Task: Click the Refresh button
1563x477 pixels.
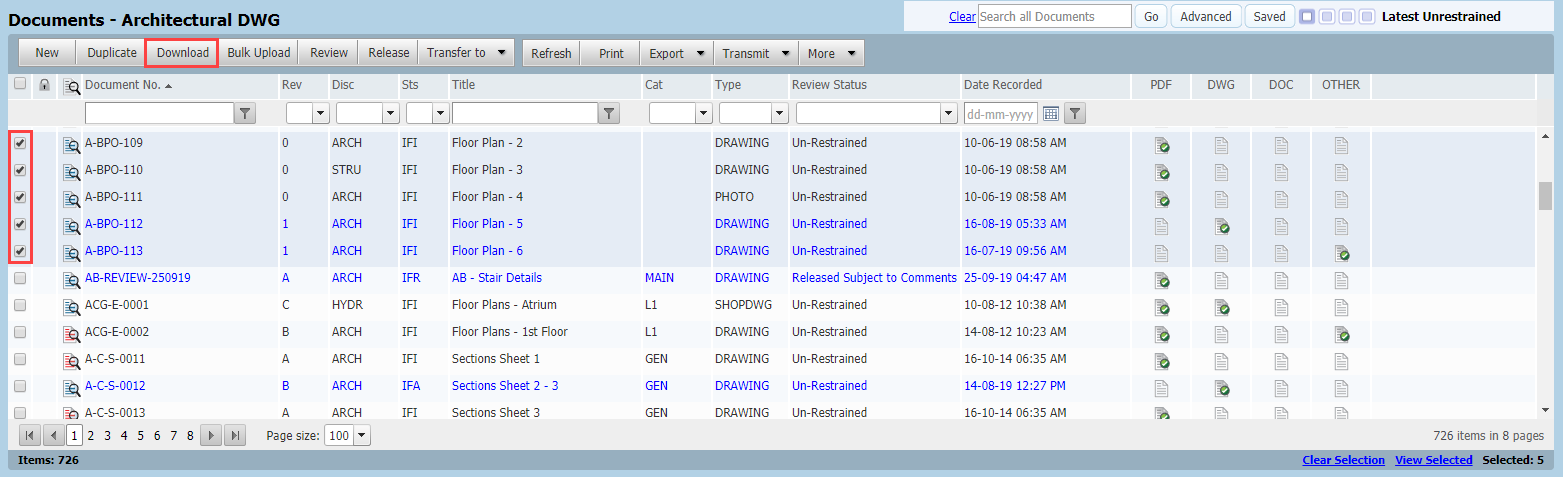Action: [x=551, y=53]
